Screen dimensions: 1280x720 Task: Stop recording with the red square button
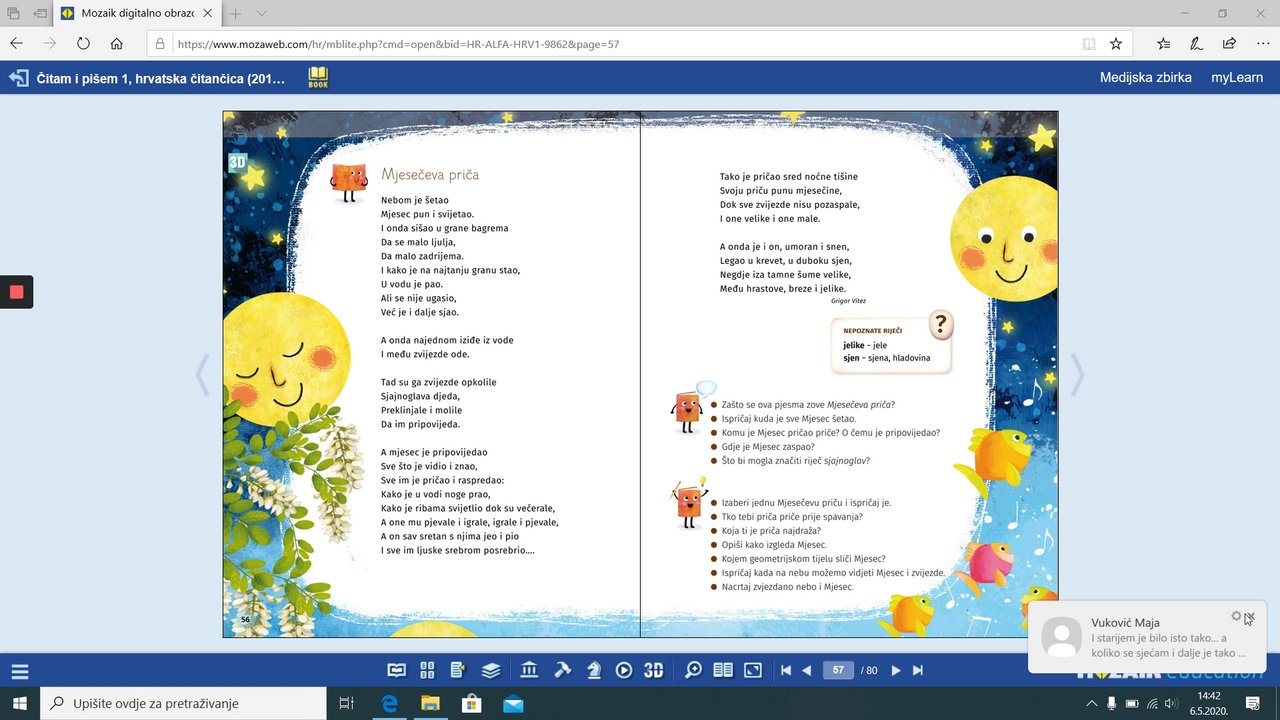click(16, 292)
